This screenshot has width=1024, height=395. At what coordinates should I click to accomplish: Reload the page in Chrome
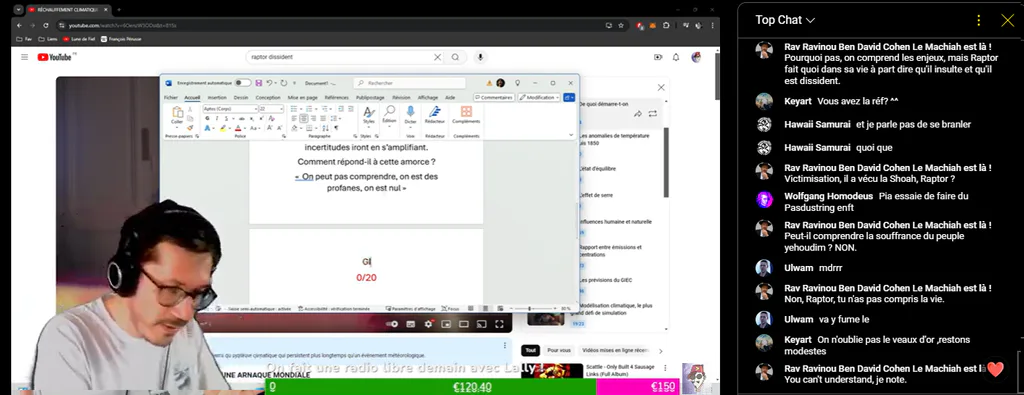coord(46,25)
